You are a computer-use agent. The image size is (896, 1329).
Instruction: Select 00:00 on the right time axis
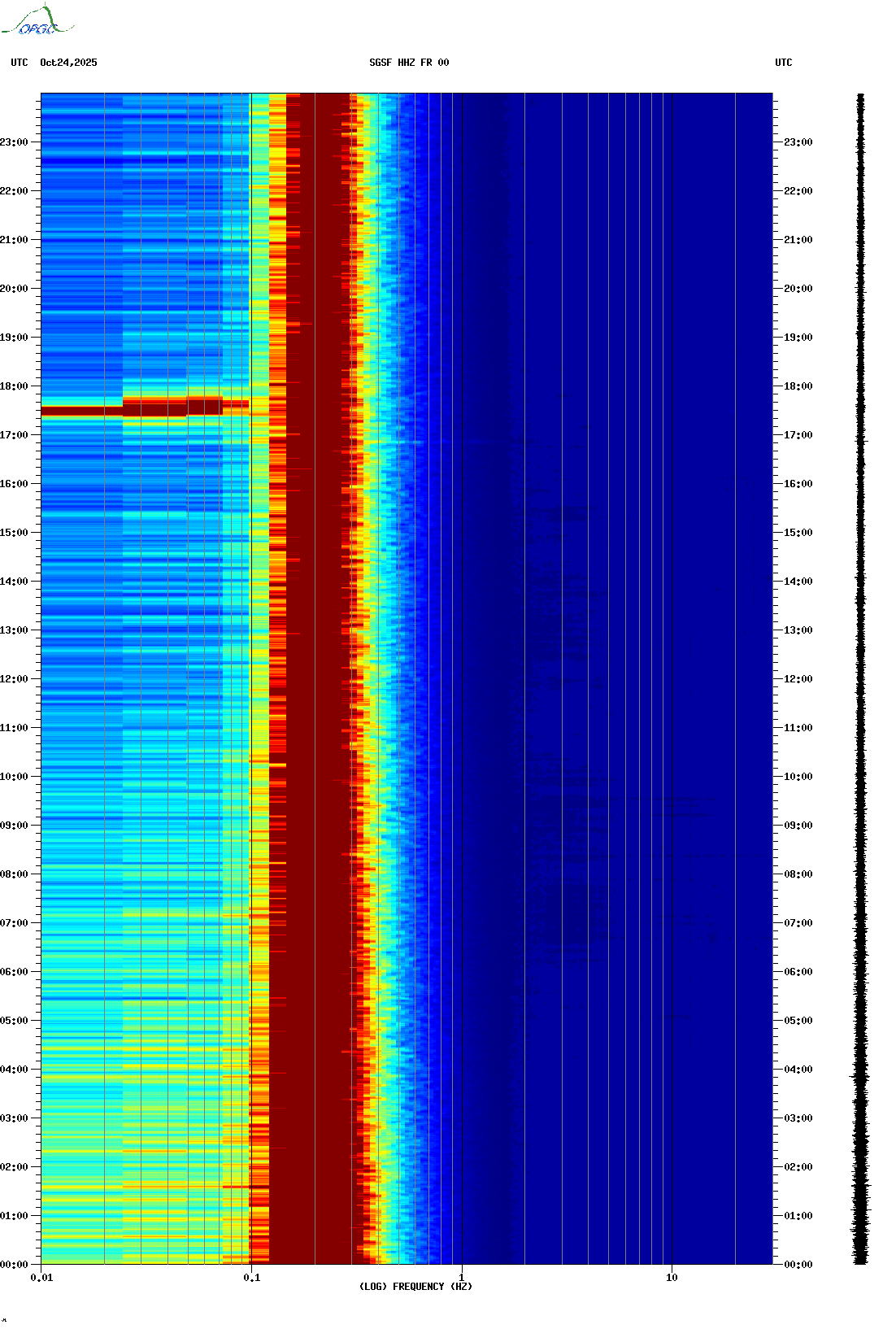pos(798,1265)
